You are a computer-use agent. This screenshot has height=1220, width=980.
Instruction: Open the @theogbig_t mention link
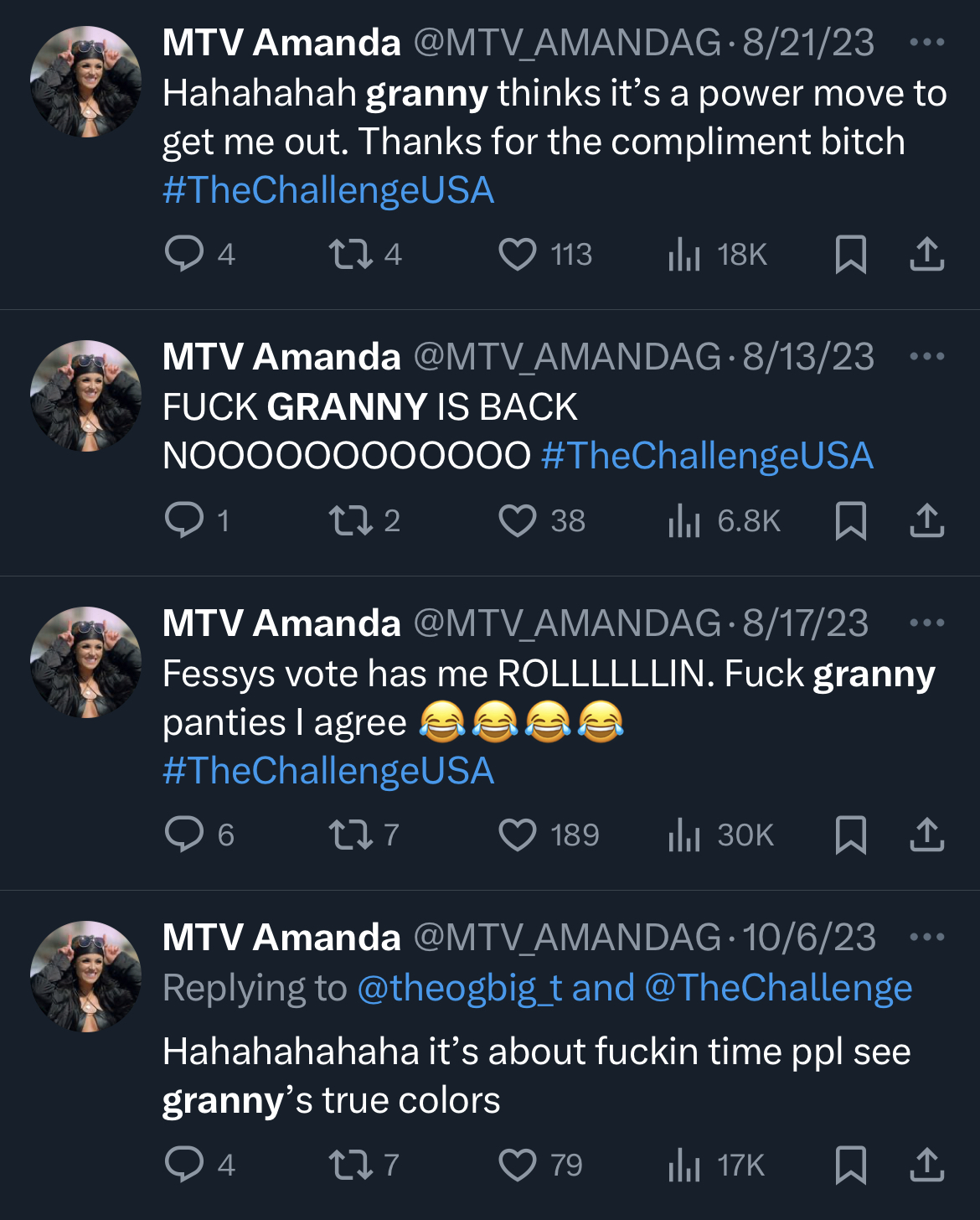click(x=460, y=988)
